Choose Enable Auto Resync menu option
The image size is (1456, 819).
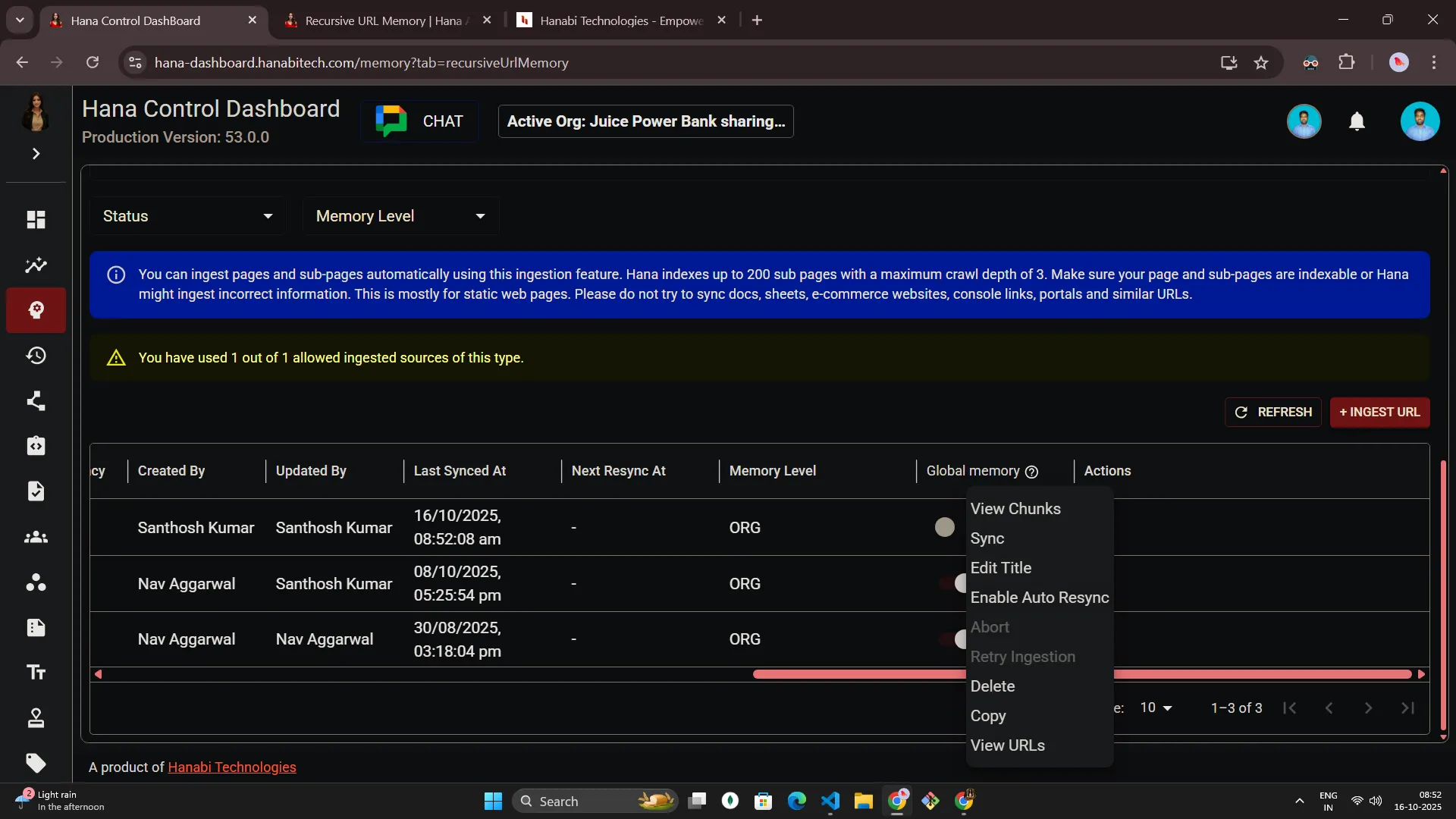click(1039, 598)
